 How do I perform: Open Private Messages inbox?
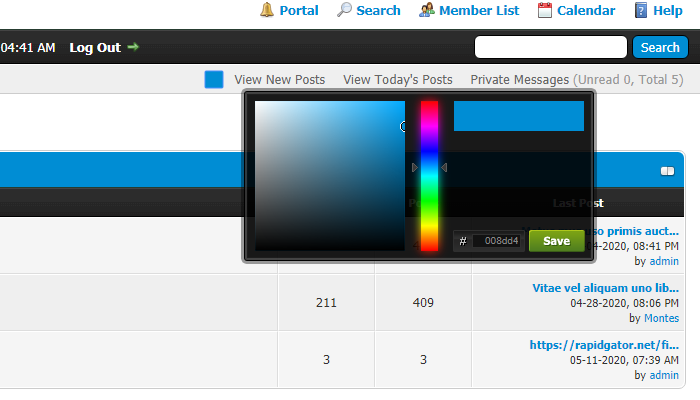pyautogui.click(x=520, y=79)
